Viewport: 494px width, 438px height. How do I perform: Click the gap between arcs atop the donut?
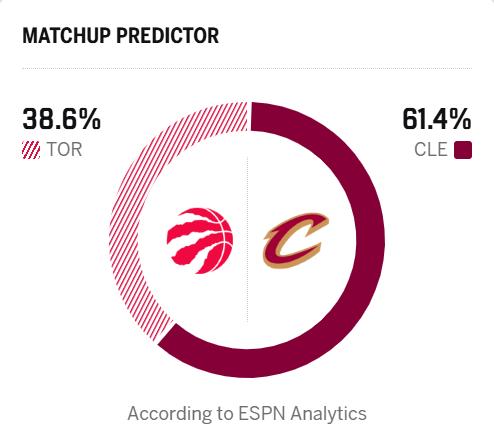pos(249,116)
